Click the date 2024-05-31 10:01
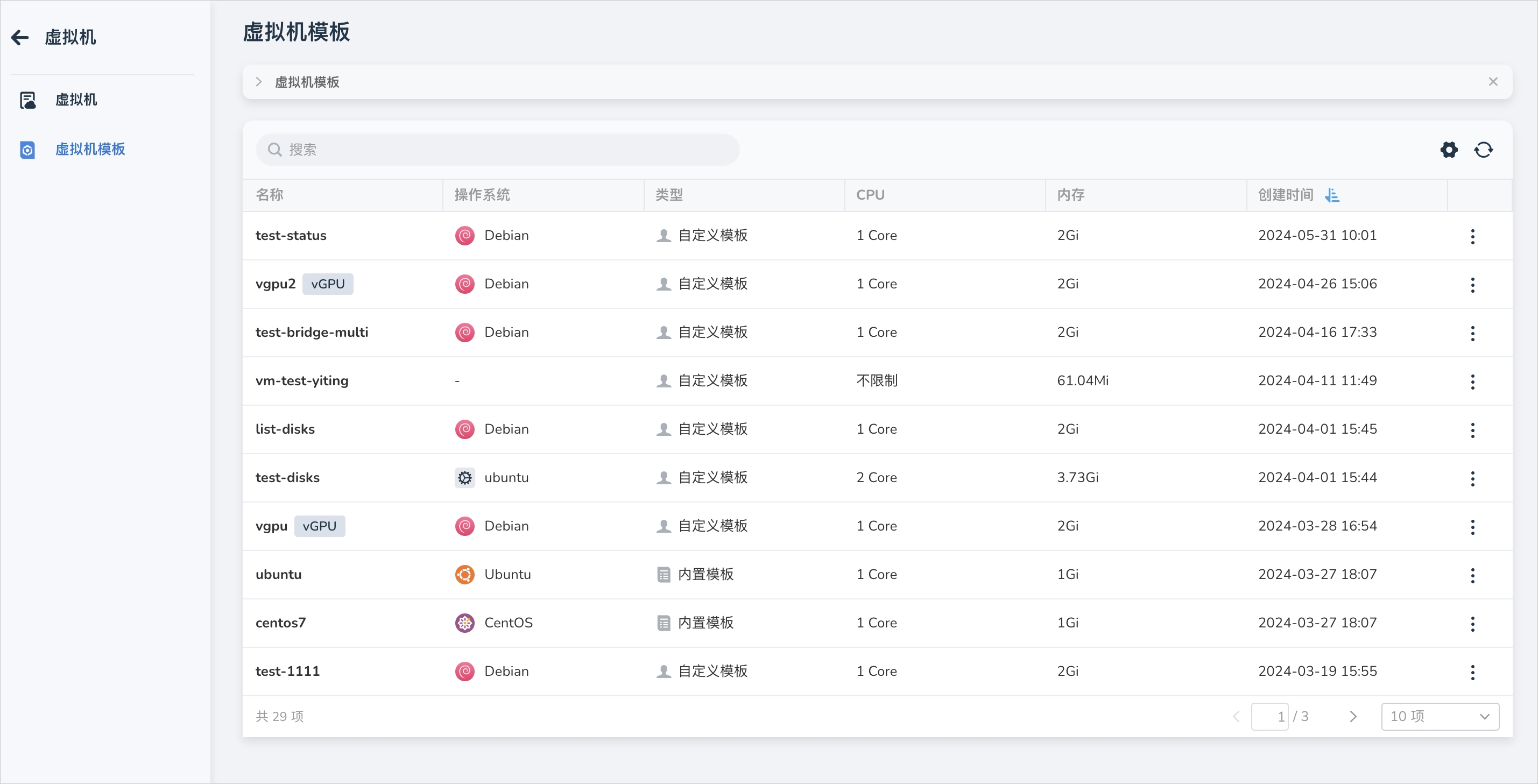Viewport: 1538px width, 784px height. point(1317,235)
